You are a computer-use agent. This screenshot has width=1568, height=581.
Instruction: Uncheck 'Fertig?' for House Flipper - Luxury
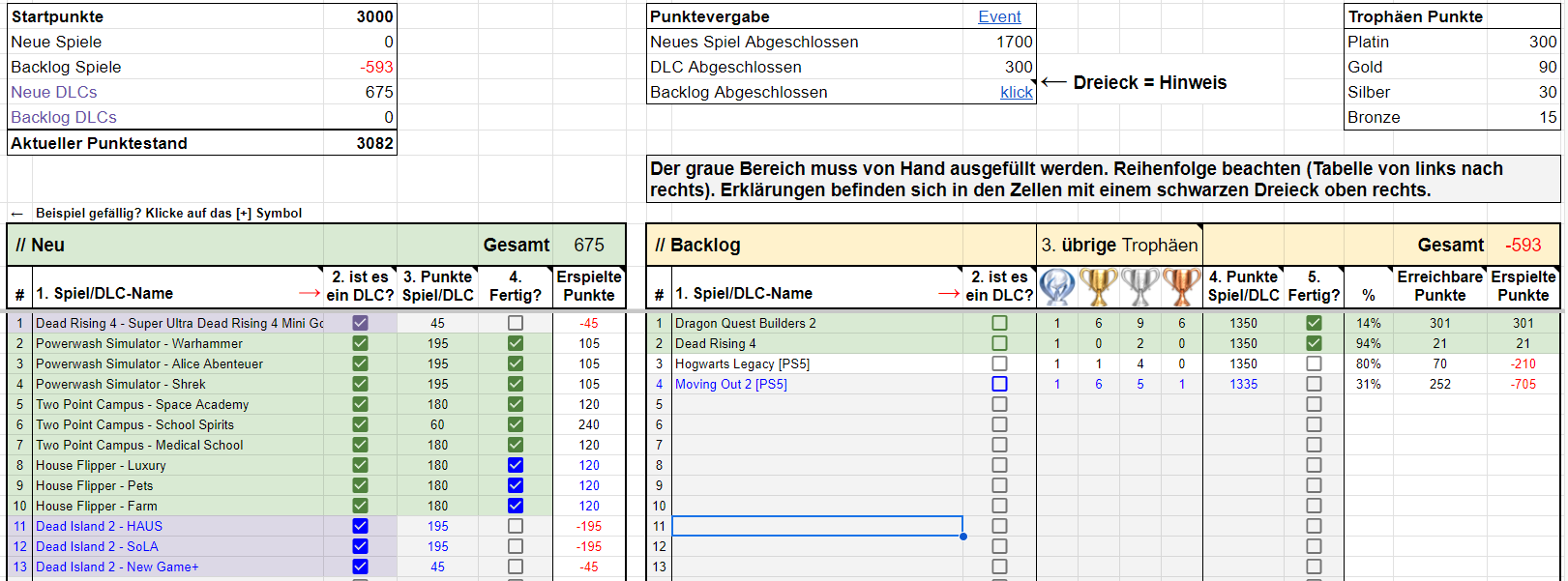click(x=516, y=465)
